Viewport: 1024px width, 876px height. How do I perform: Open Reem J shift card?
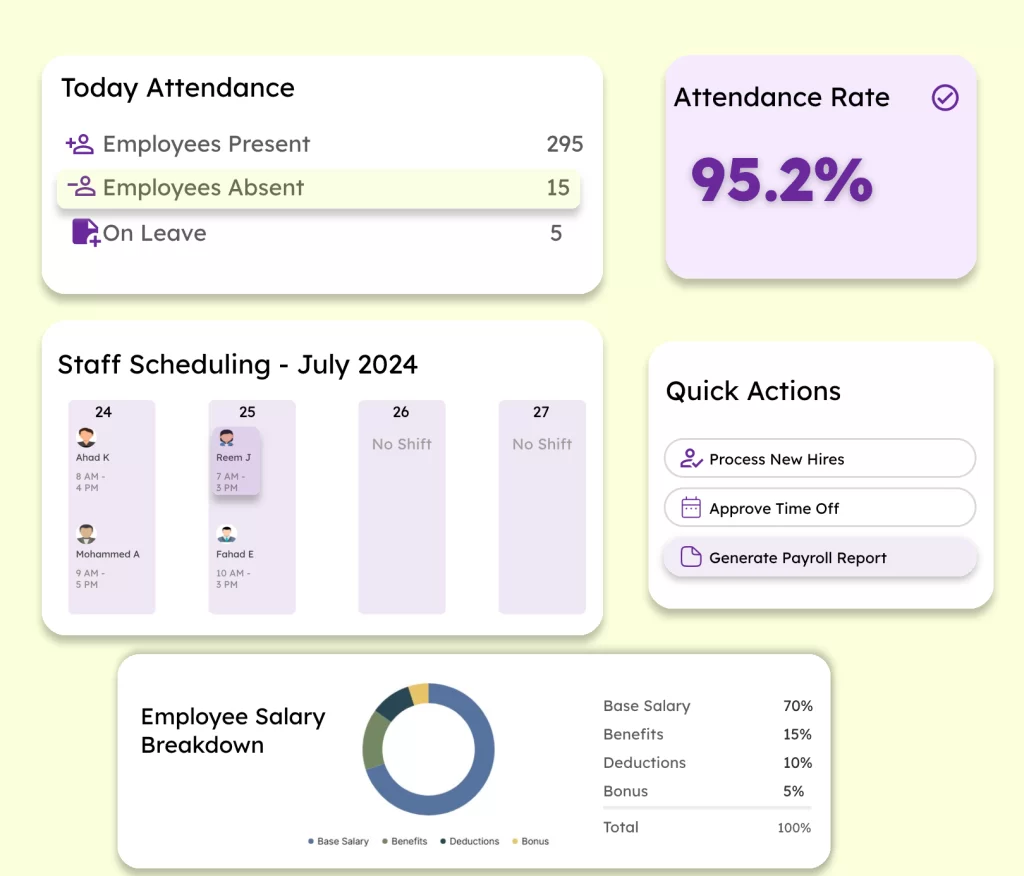[236, 461]
